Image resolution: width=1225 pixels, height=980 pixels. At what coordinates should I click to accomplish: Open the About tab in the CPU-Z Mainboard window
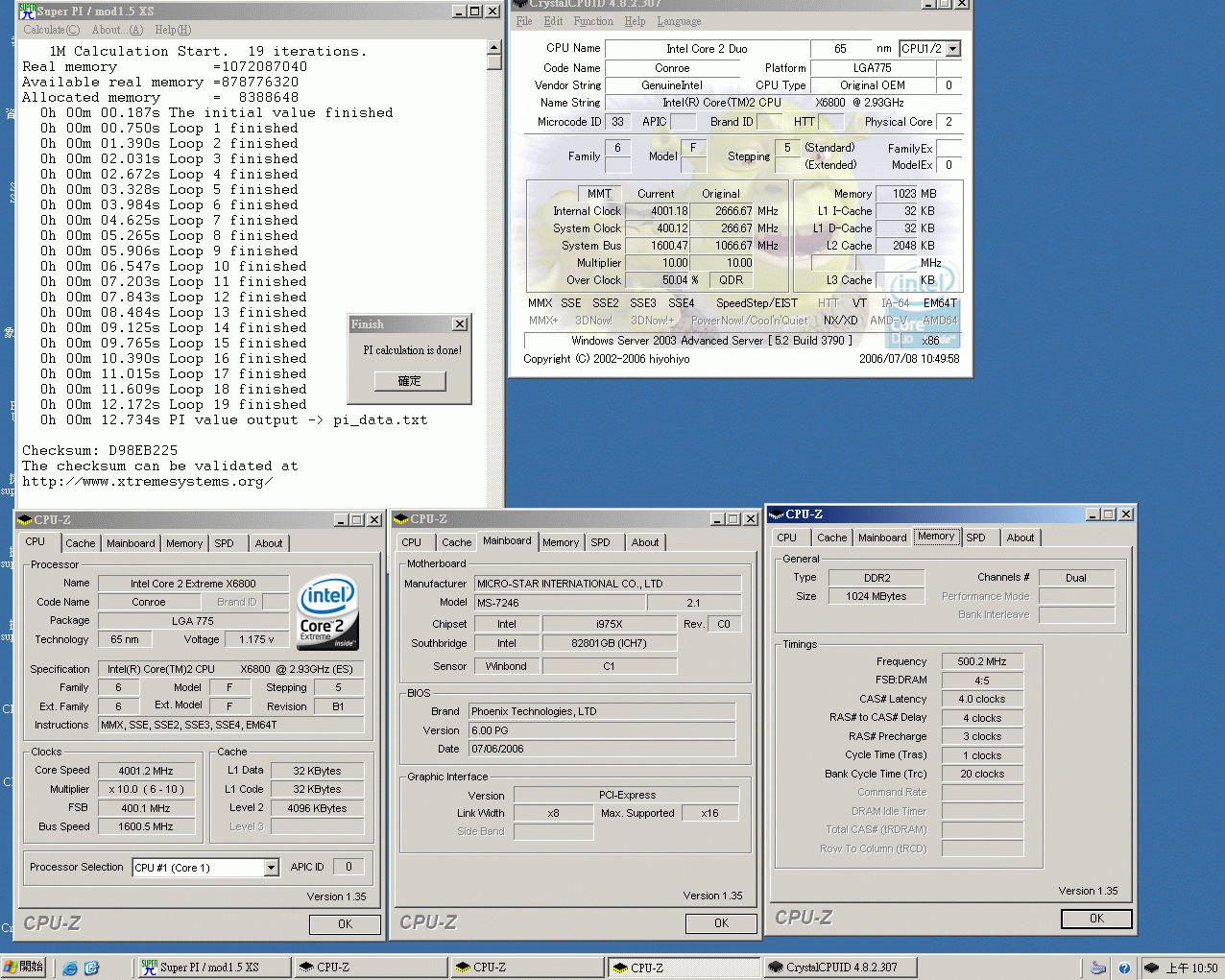point(645,542)
